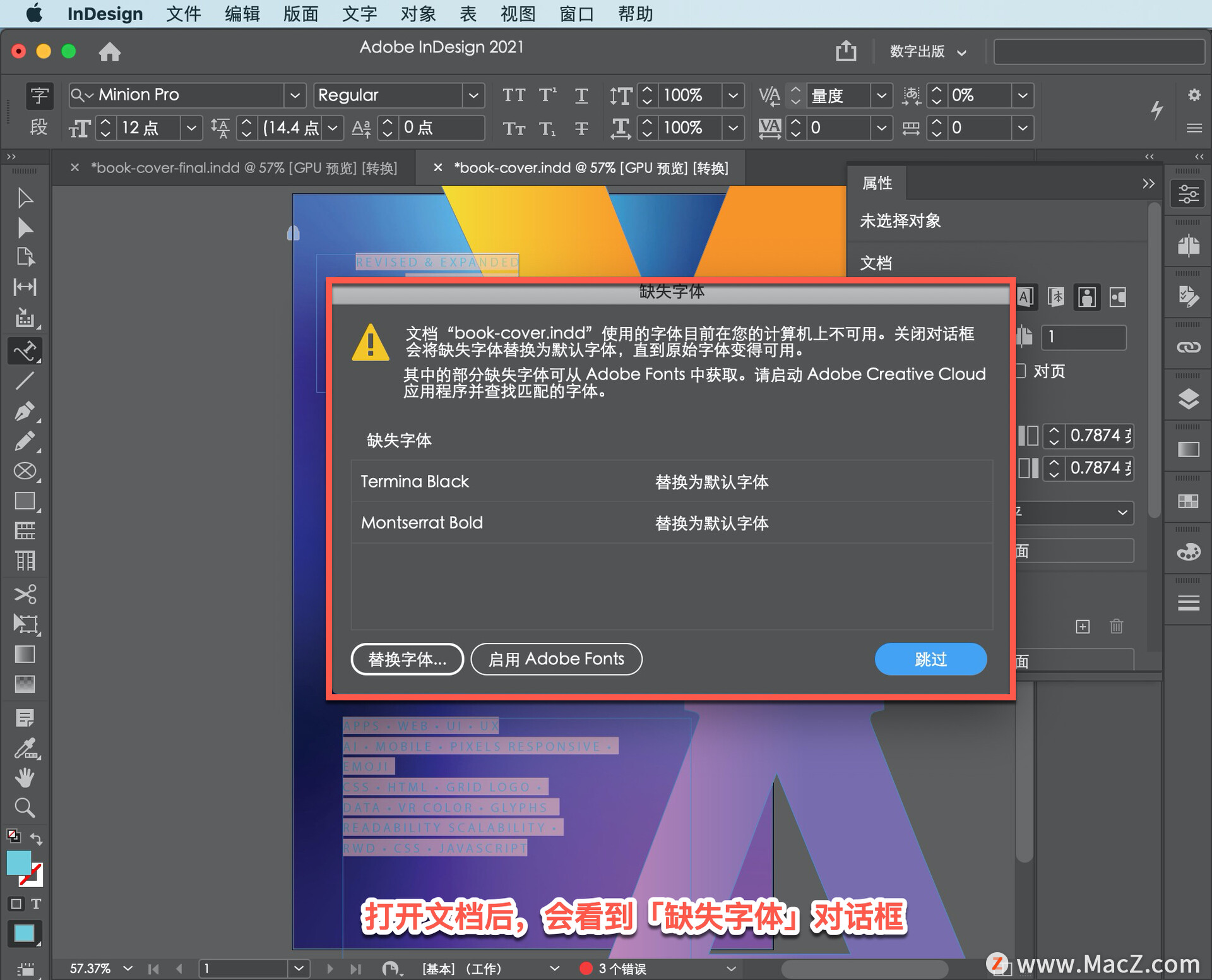
Task: Switch to book-cover-final.indd document tab
Action: pos(244,168)
